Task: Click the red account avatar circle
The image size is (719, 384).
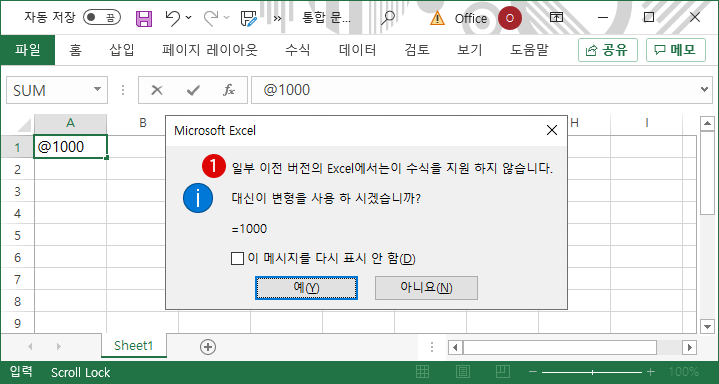Action: tap(509, 18)
